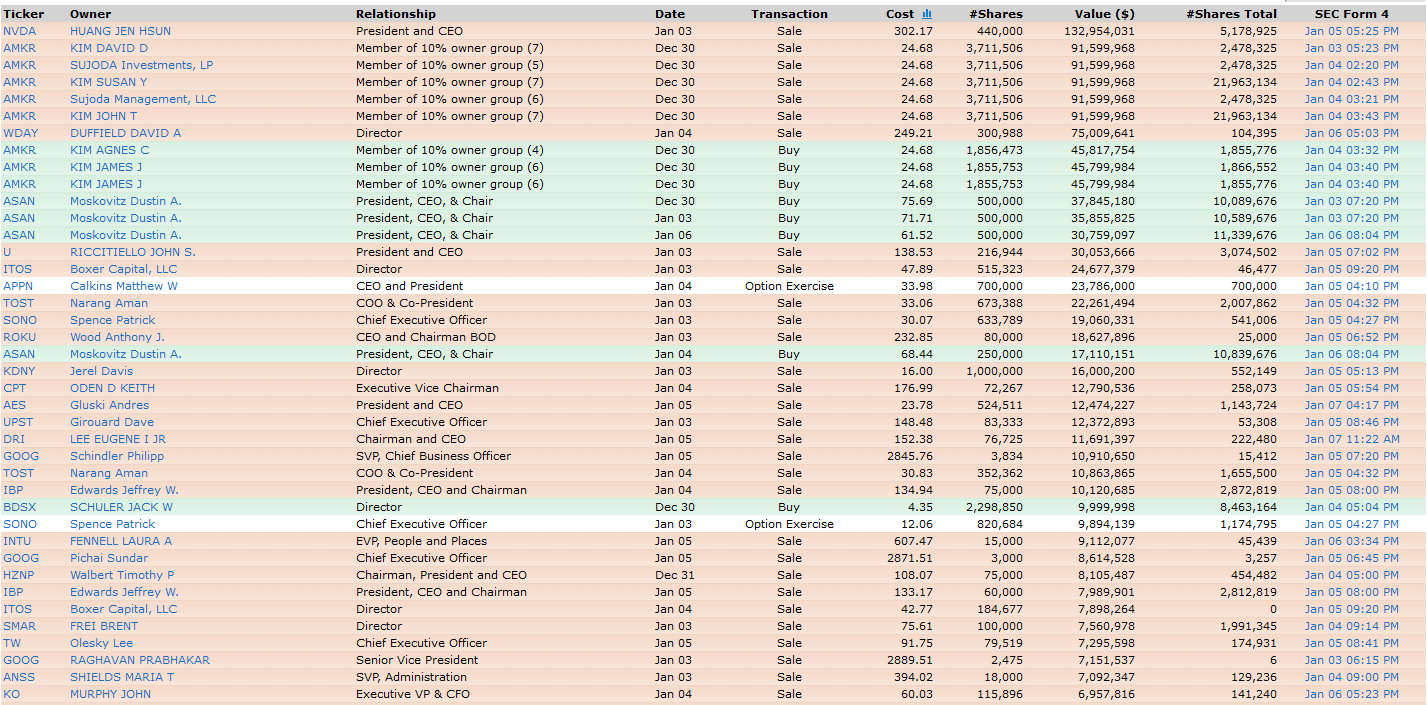This screenshot has height=705, width=1427.
Task: Open SEC filing Jan 06 05:23 PM
Action: pos(1351,694)
